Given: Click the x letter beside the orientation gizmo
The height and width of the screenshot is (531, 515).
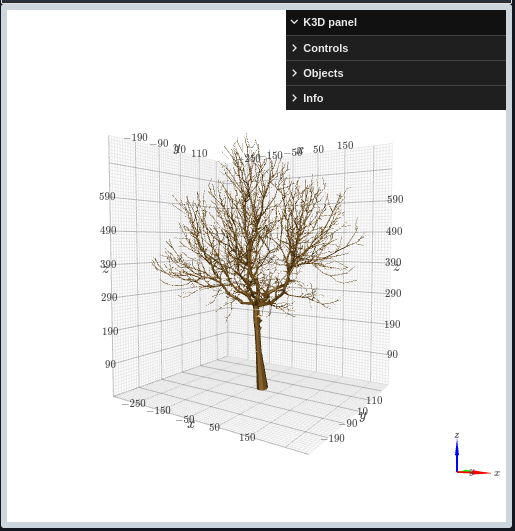Looking at the screenshot, I should 497,473.
